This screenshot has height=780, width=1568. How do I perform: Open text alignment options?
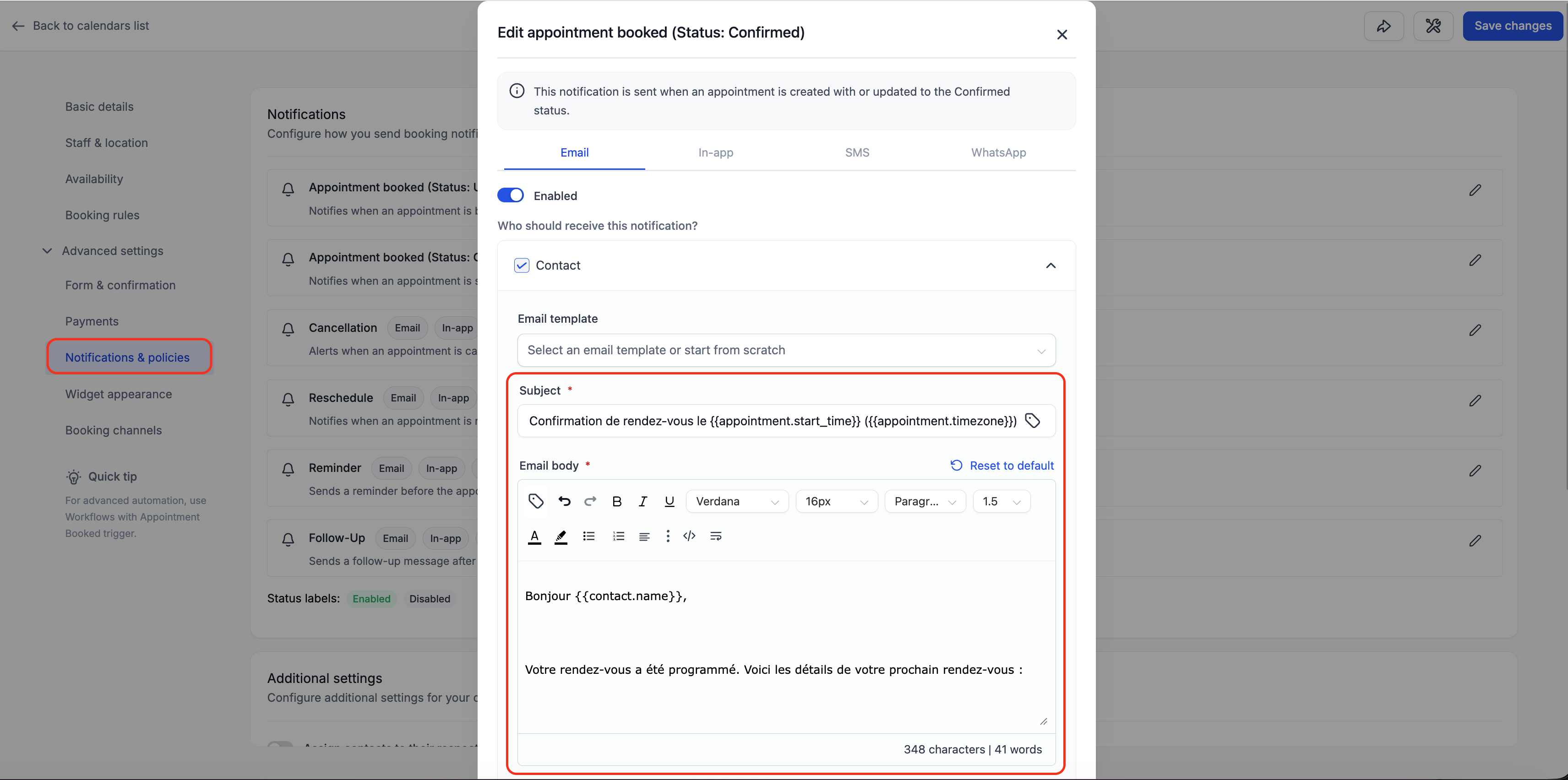coord(644,536)
